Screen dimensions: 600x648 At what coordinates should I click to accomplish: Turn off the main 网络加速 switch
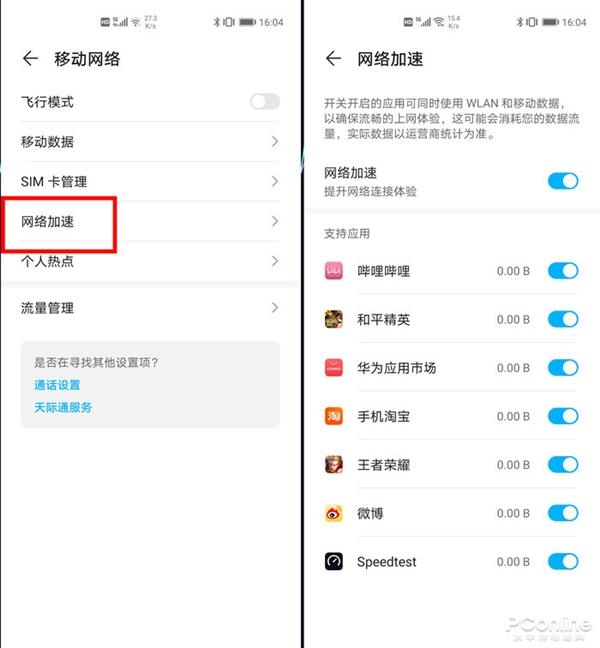click(x=563, y=181)
